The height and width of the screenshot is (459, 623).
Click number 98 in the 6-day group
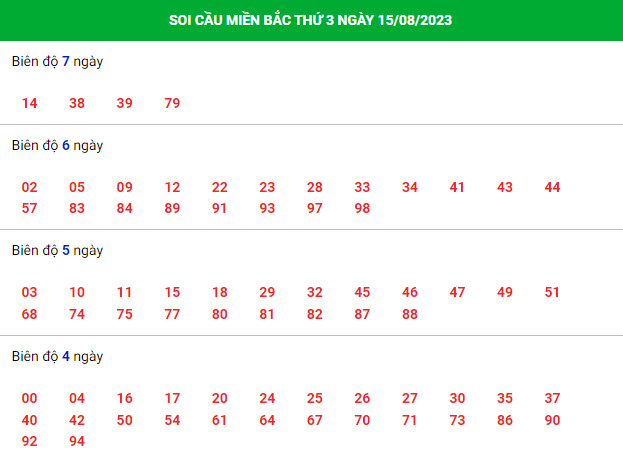[362, 208]
